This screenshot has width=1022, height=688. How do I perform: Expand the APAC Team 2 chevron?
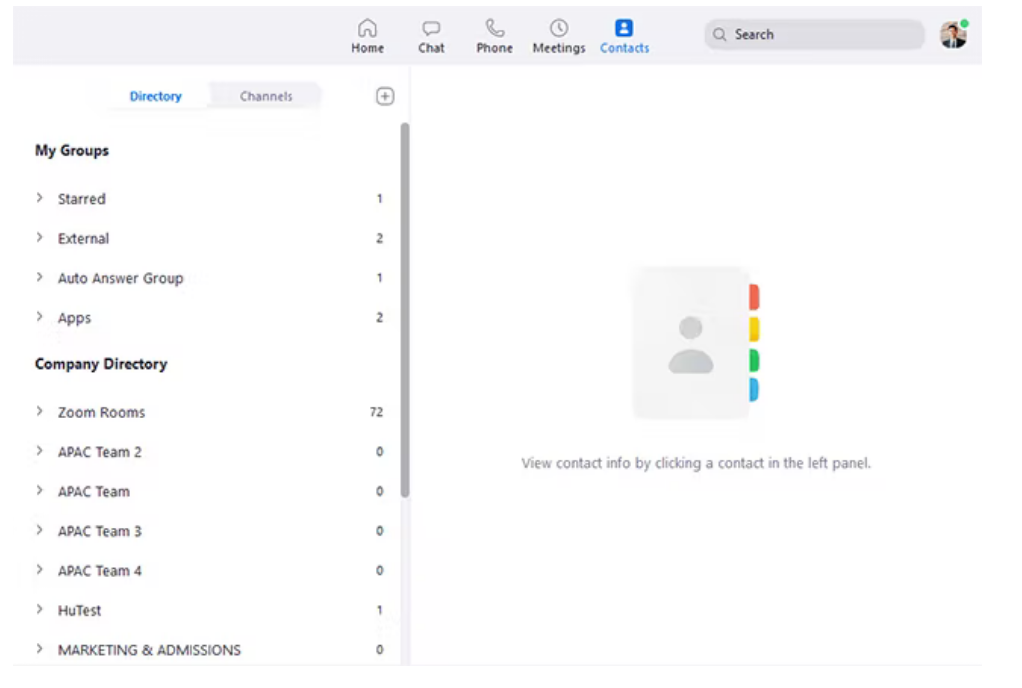coord(40,452)
